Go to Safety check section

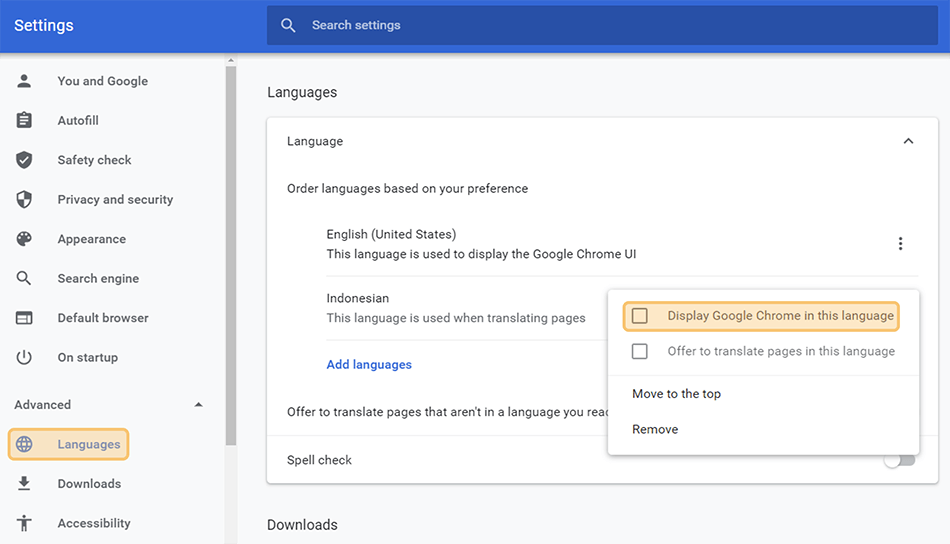(95, 160)
